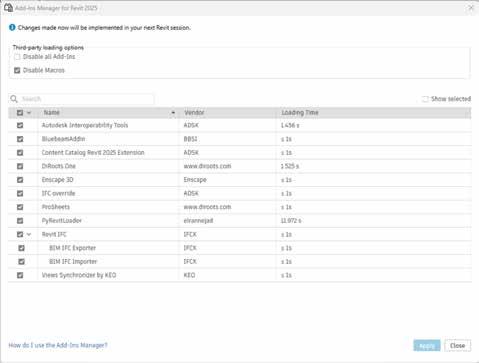This screenshot has width=479, height=363.
Task: Select the DiRoots One row name
Action: pos(59,166)
